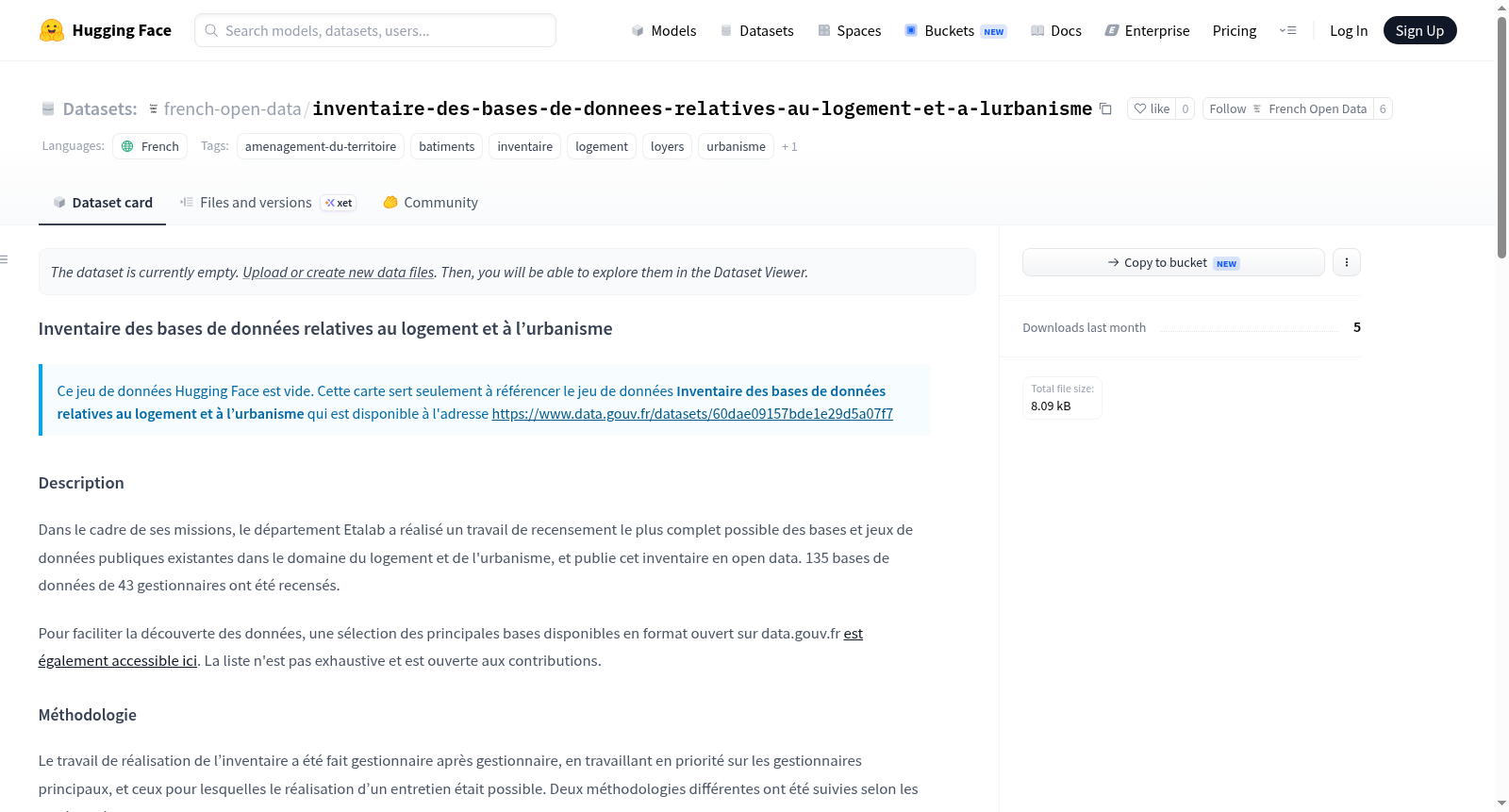The width and height of the screenshot is (1509, 812).
Task: Click the batiments tag
Action: 447,146
